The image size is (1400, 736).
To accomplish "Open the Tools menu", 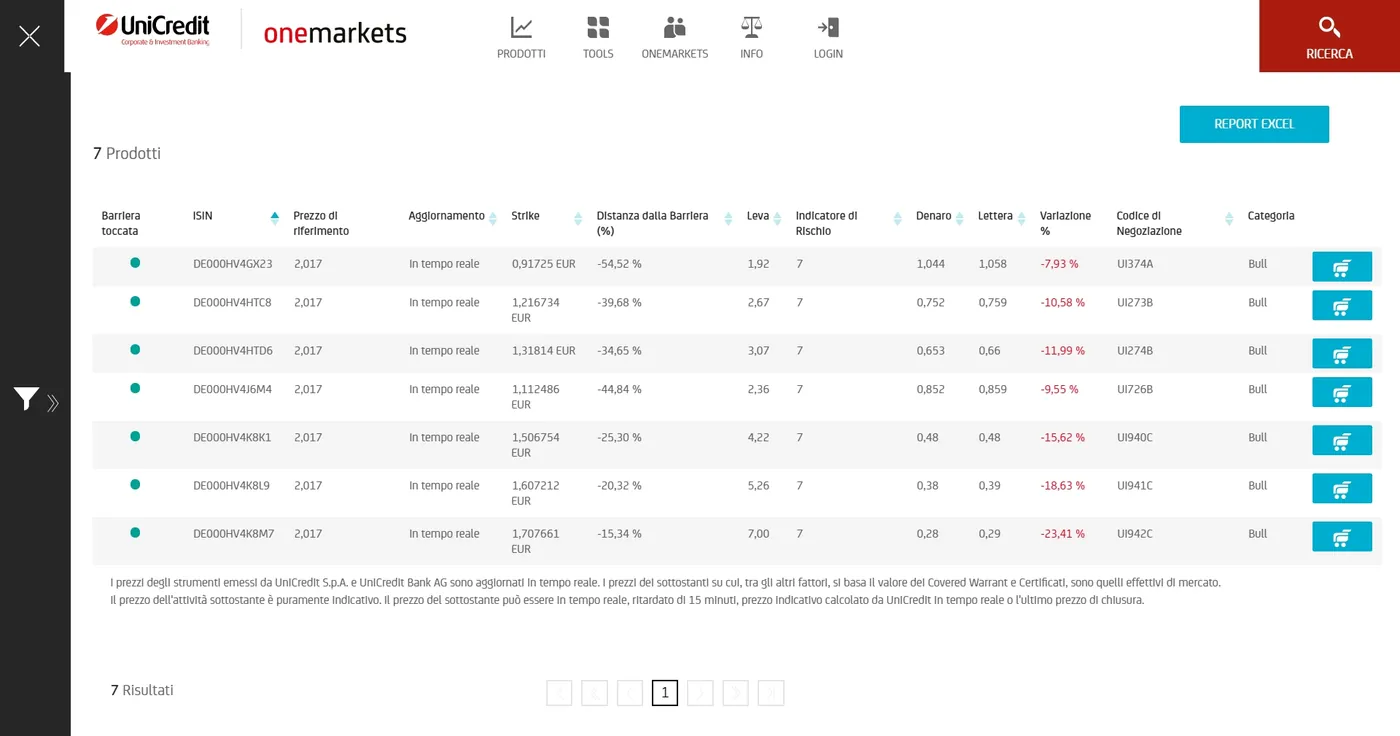I will pos(598,38).
